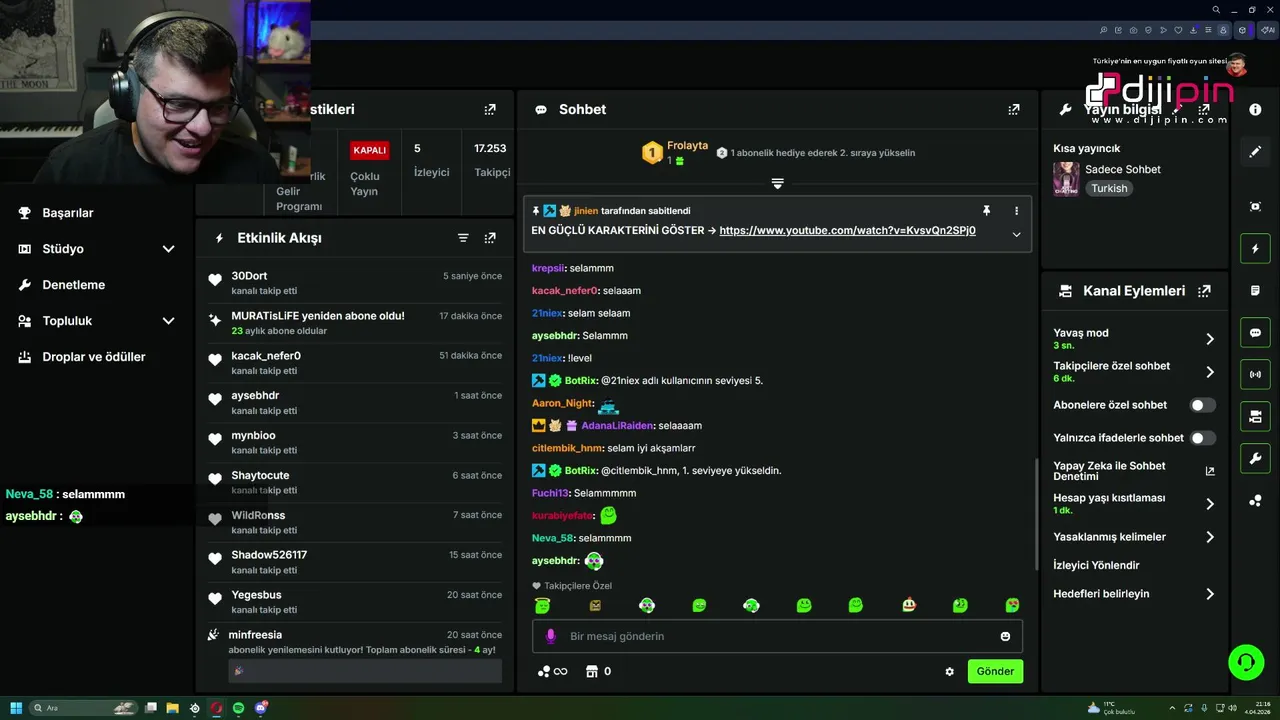1280x720 pixels.
Task: Click the channel points balance icon
Action: (x=552, y=672)
